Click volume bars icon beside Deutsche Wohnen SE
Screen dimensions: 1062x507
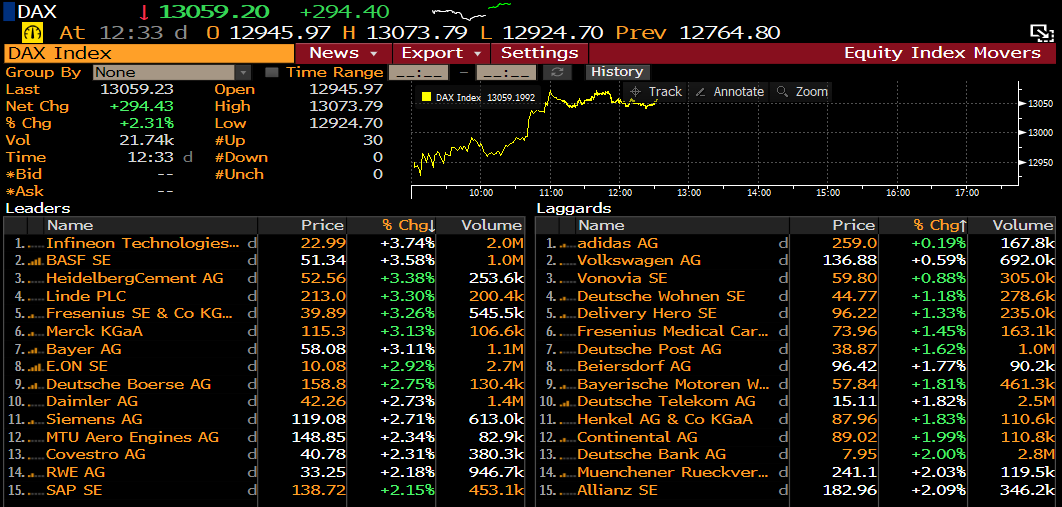click(566, 296)
